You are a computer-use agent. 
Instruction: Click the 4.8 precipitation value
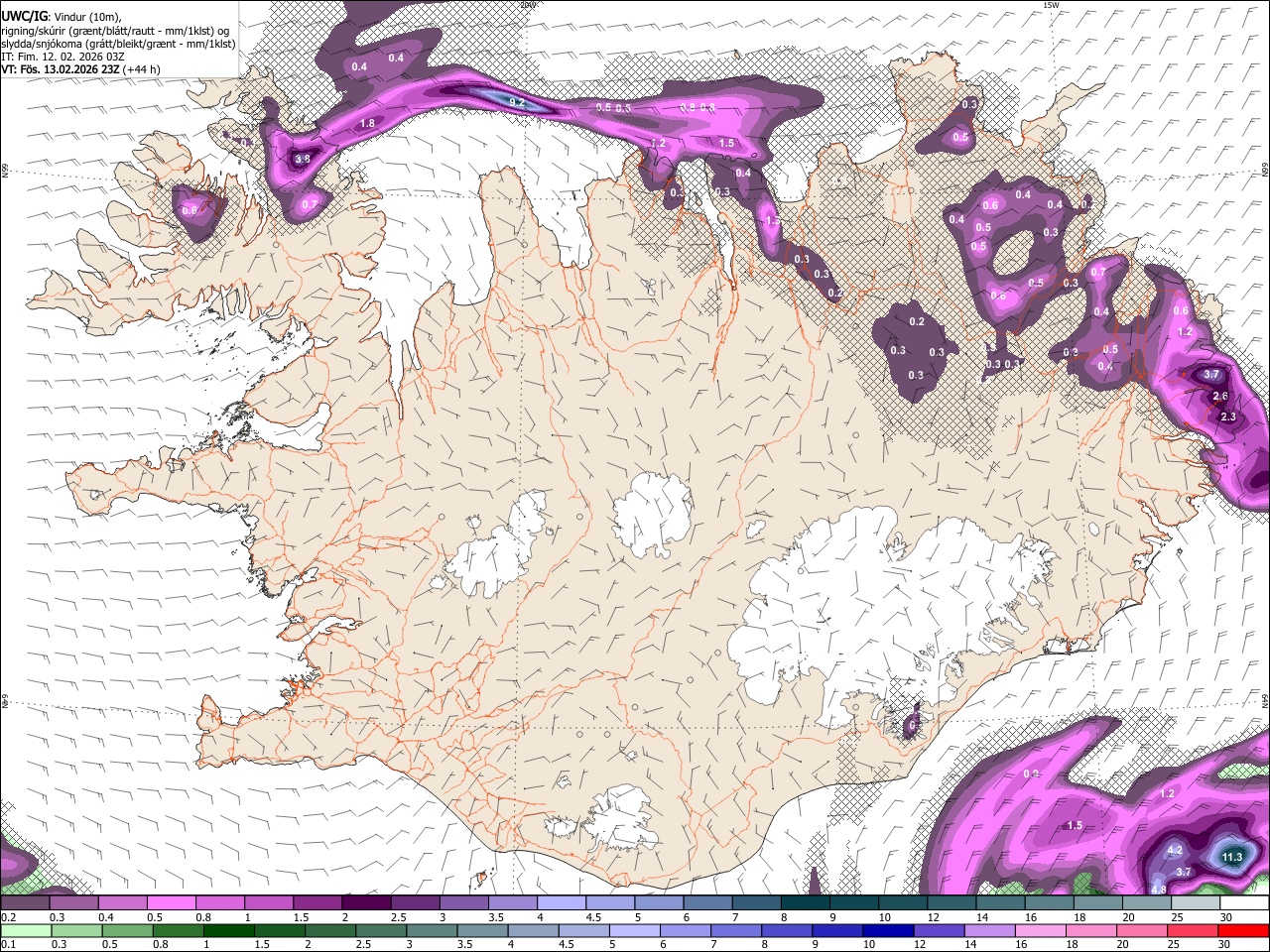(1159, 890)
